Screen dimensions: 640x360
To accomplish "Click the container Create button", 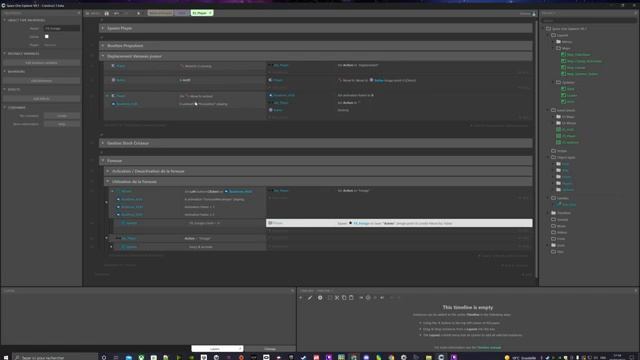I will 62,116.
